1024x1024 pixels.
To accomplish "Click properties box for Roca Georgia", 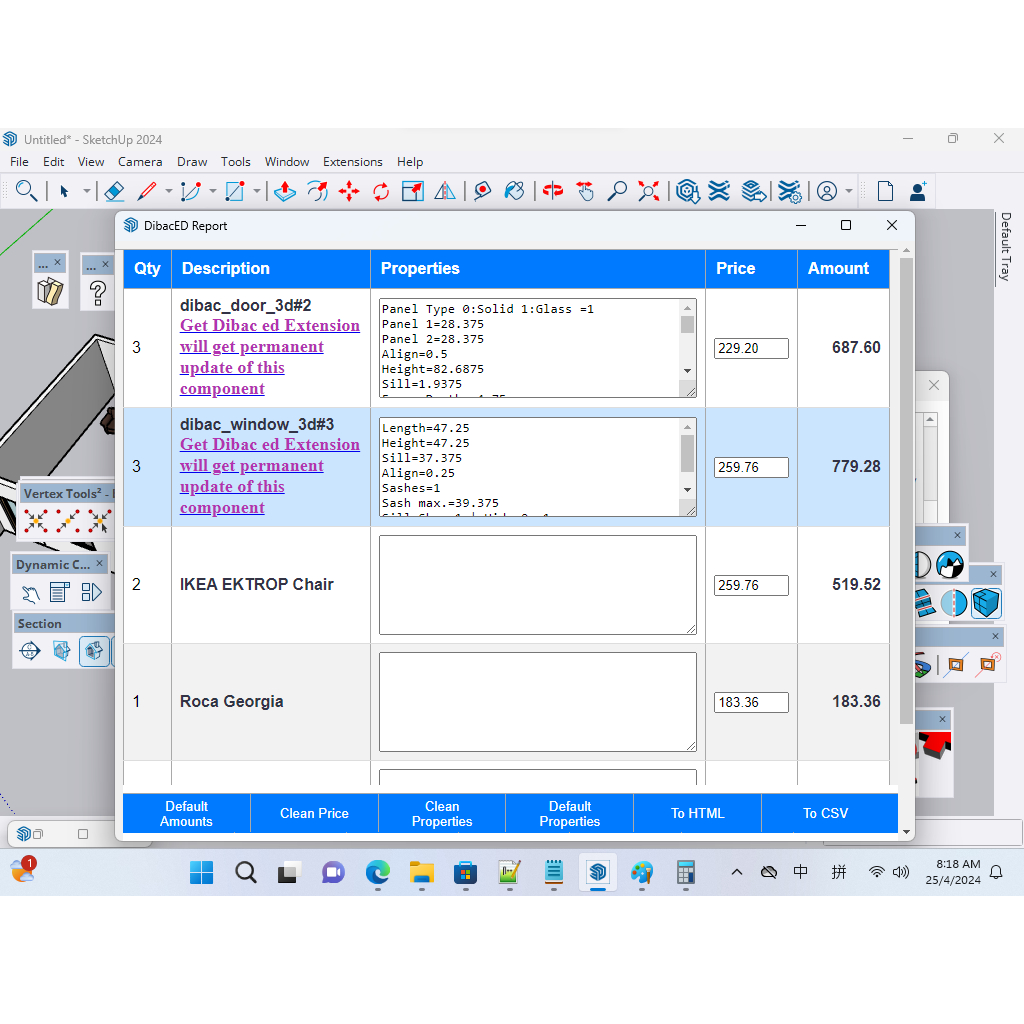I will [537, 701].
